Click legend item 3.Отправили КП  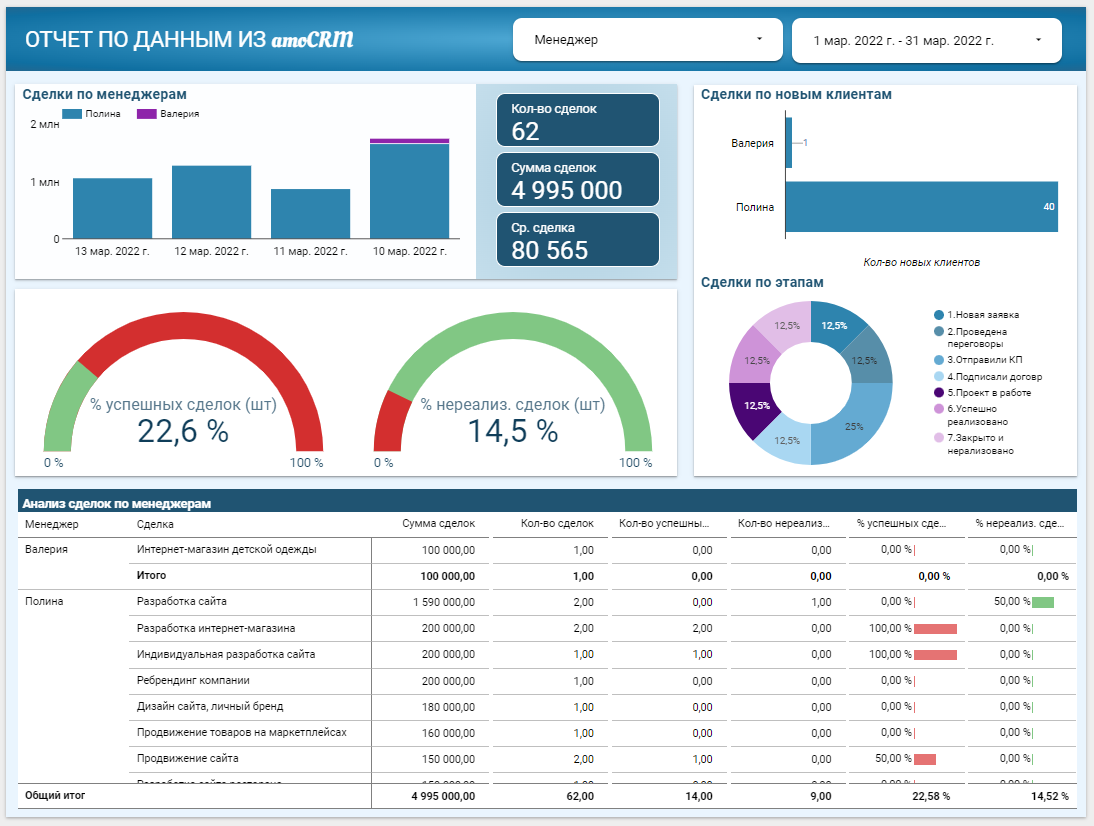pyautogui.click(x=978, y=360)
